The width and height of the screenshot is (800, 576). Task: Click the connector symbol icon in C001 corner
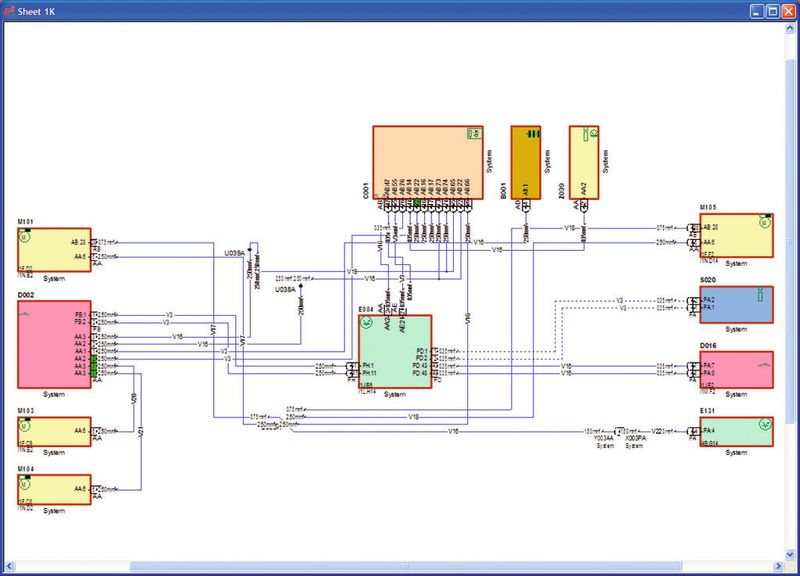(x=474, y=134)
